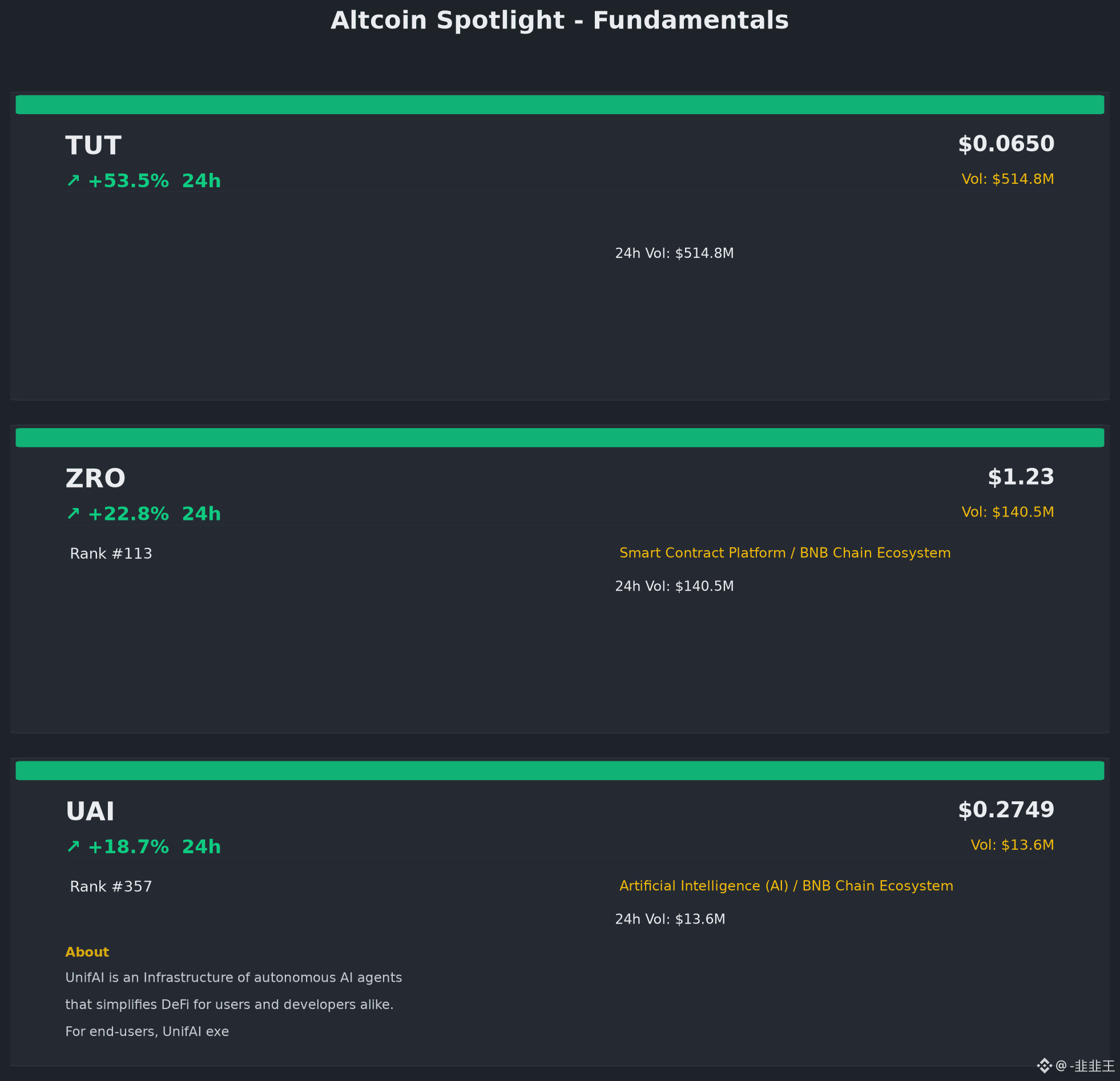1120x1081 pixels.
Task: Click the Altcoin Spotlight - Fundamentals title
Action: tap(560, 21)
